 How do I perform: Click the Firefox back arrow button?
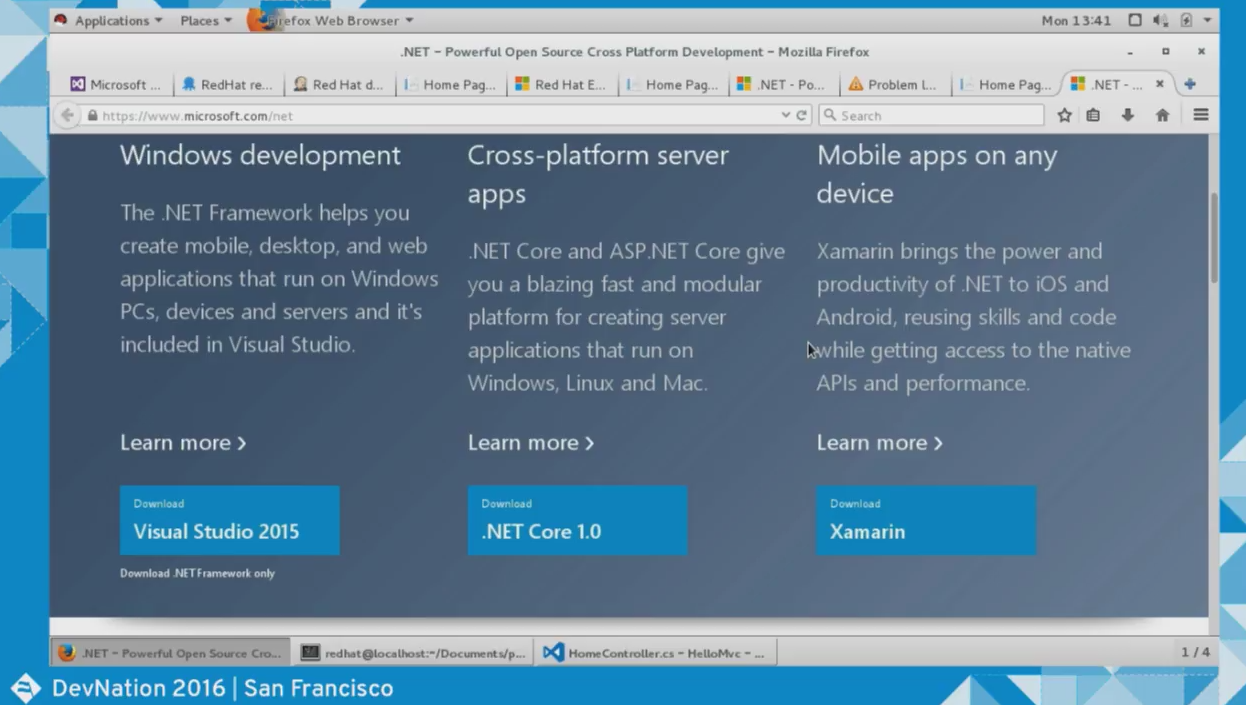[67, 116]
